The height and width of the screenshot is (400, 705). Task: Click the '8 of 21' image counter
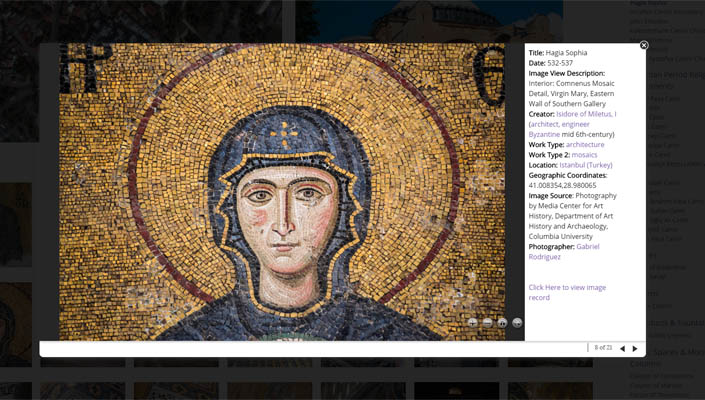(x=602, y=348)
